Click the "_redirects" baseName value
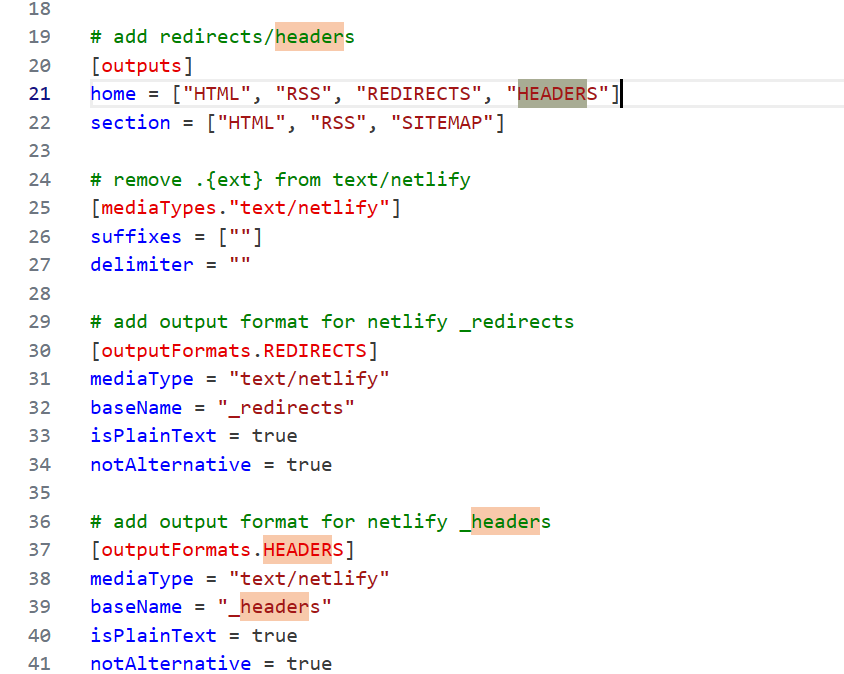Image resolution: width=844 pixels, height=674 pixels. click(x=286, y=407)
